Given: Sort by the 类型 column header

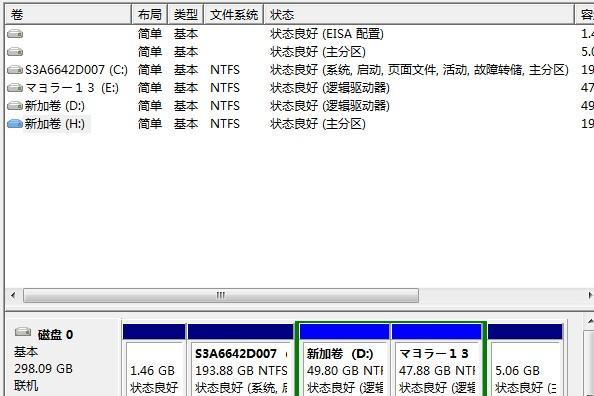Looking at the screenshot, I should [x=186, y=15].
